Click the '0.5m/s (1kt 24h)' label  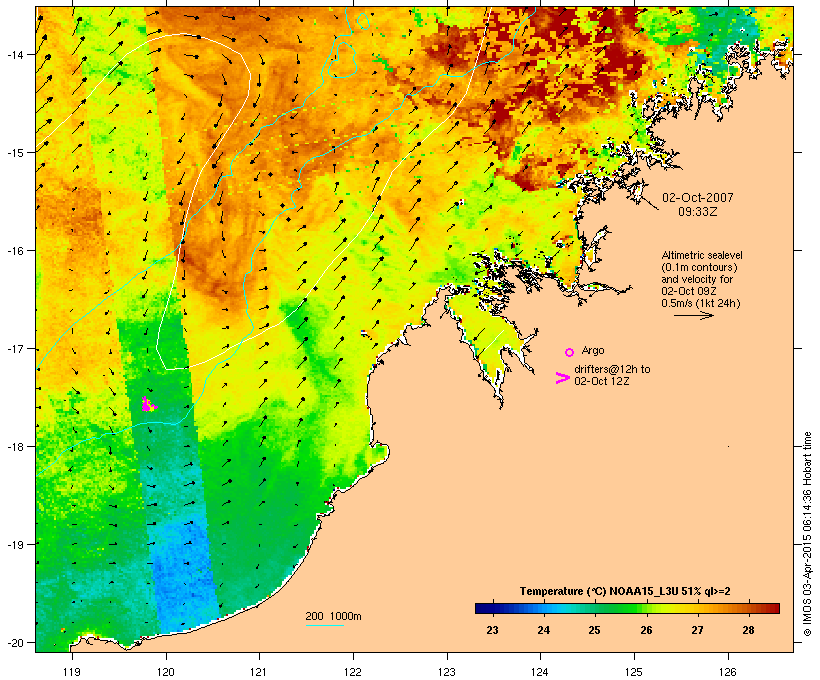click(x=701, y=303)
